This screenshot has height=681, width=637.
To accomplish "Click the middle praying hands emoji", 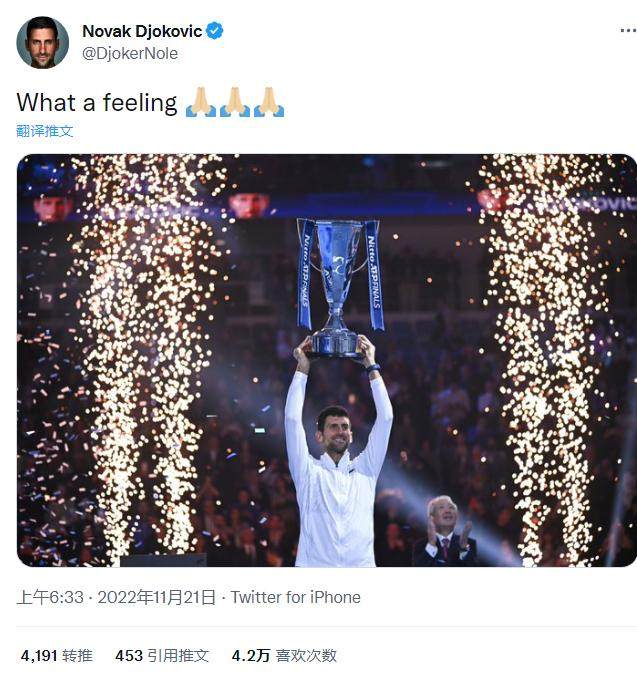I will pyautogui.click(x=234, y=102).
